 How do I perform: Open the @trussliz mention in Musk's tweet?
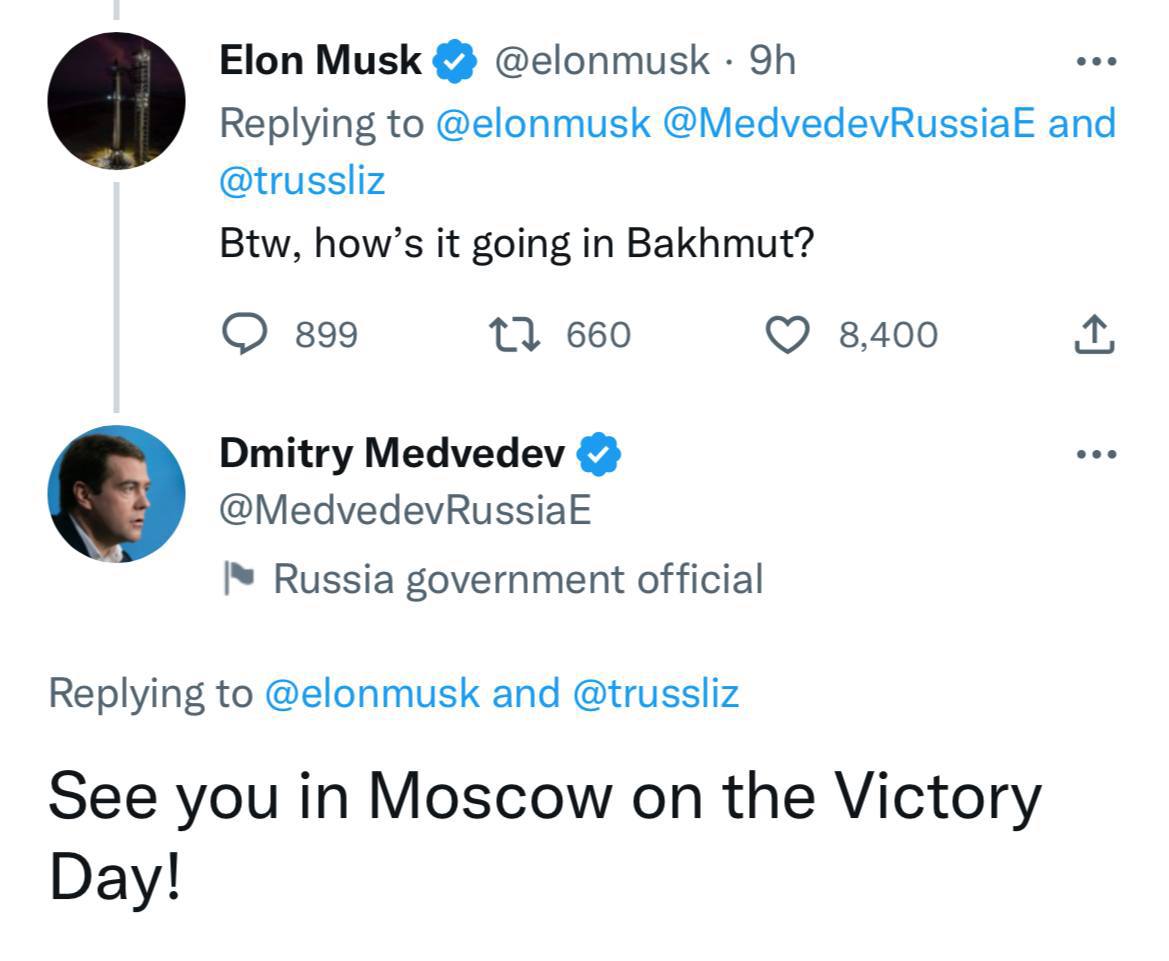tap(302, 181)
